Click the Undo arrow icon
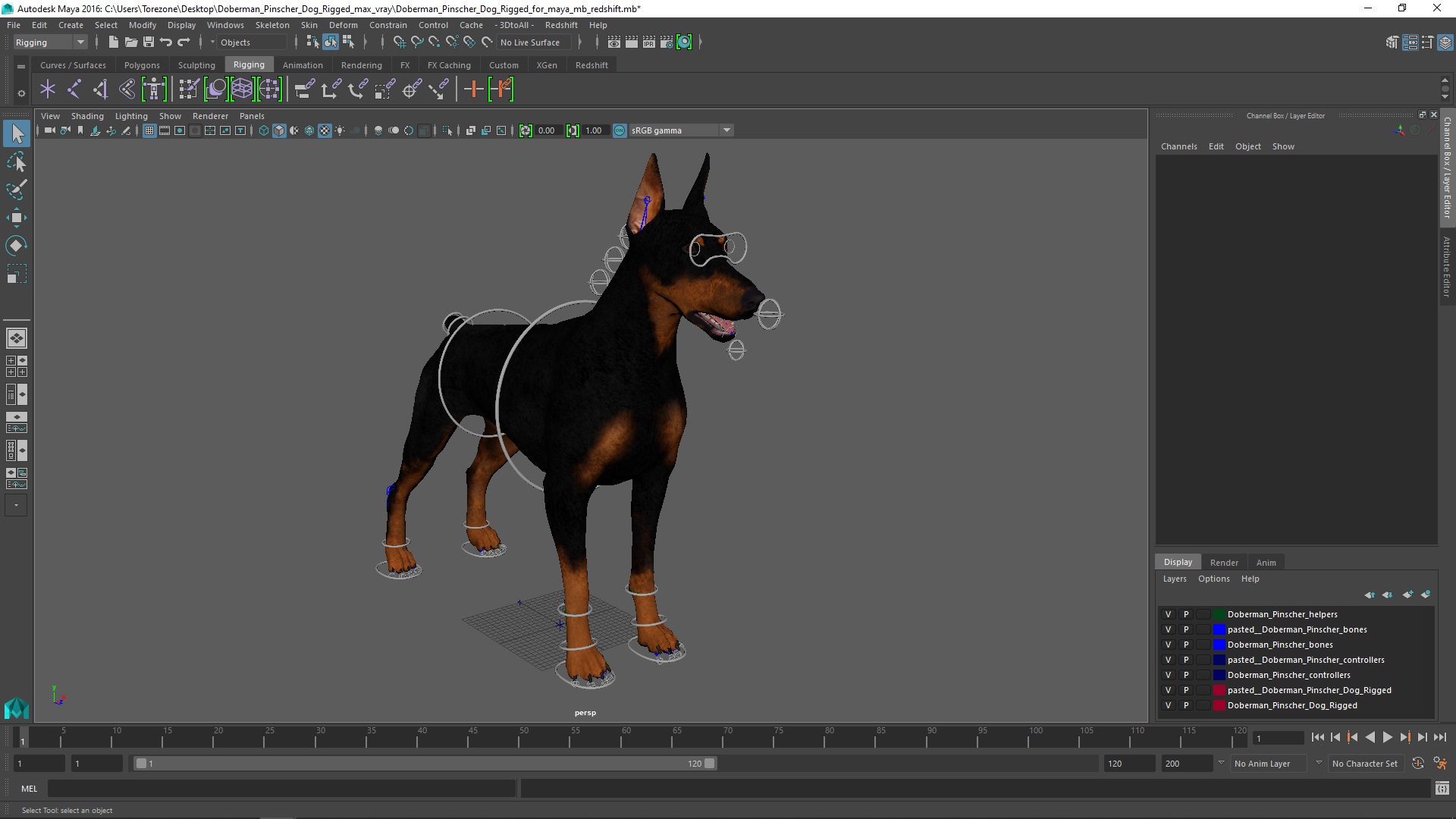 tap(166, 42)
